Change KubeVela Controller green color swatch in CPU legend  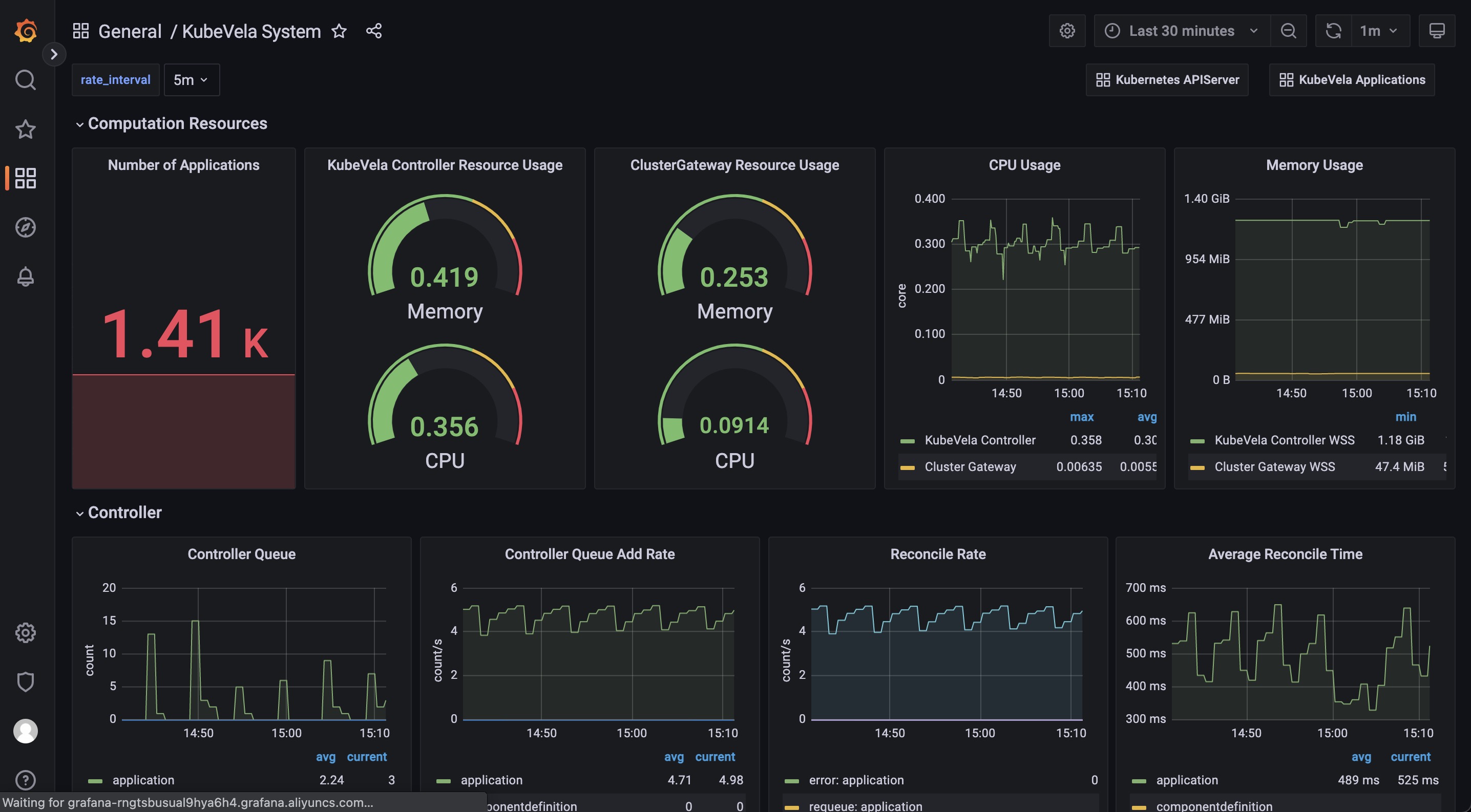click(908, 441)
